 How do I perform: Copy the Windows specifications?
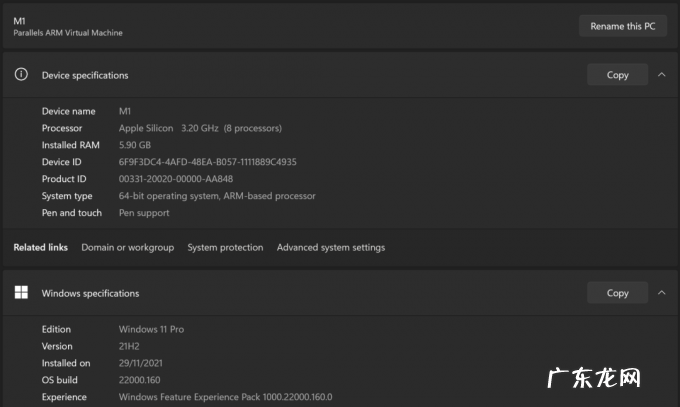[x=617, y=293]
